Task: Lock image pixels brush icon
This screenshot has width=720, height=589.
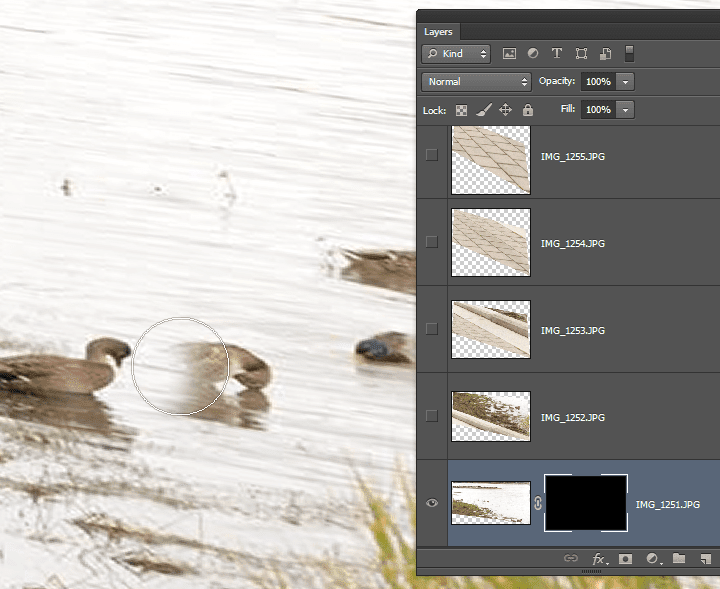Action: 484,110
